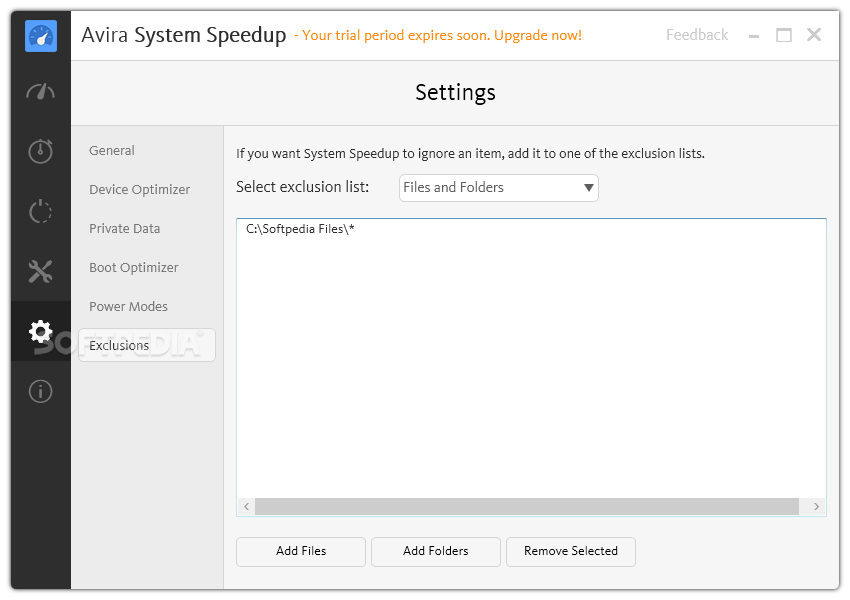
Task: Click the Remove Selected button
Action: 571,552
